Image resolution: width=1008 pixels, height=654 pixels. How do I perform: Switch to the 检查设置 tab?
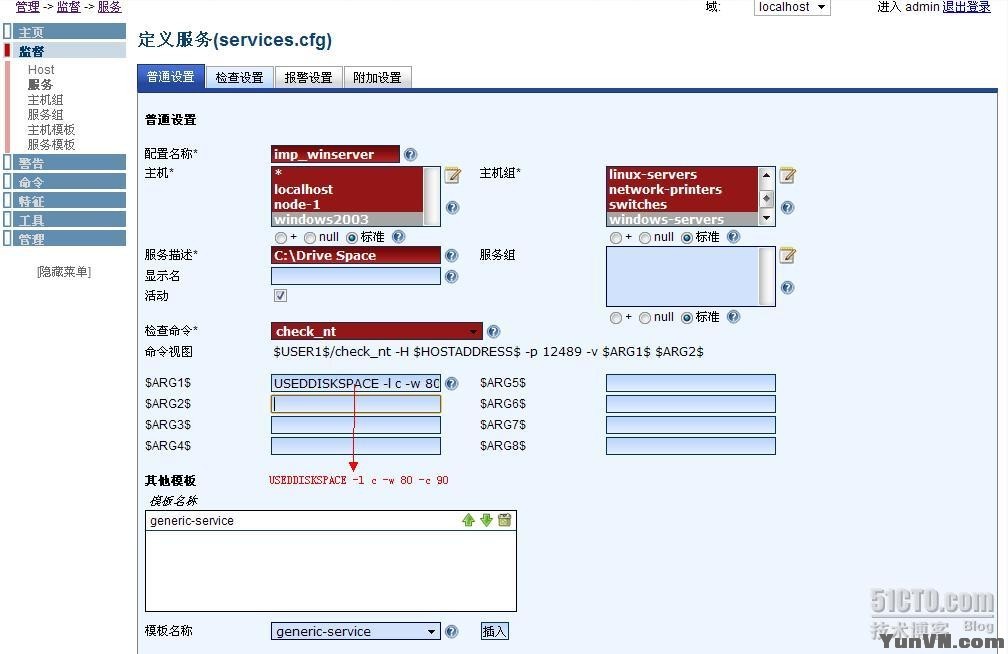click(x=240, y=77)
